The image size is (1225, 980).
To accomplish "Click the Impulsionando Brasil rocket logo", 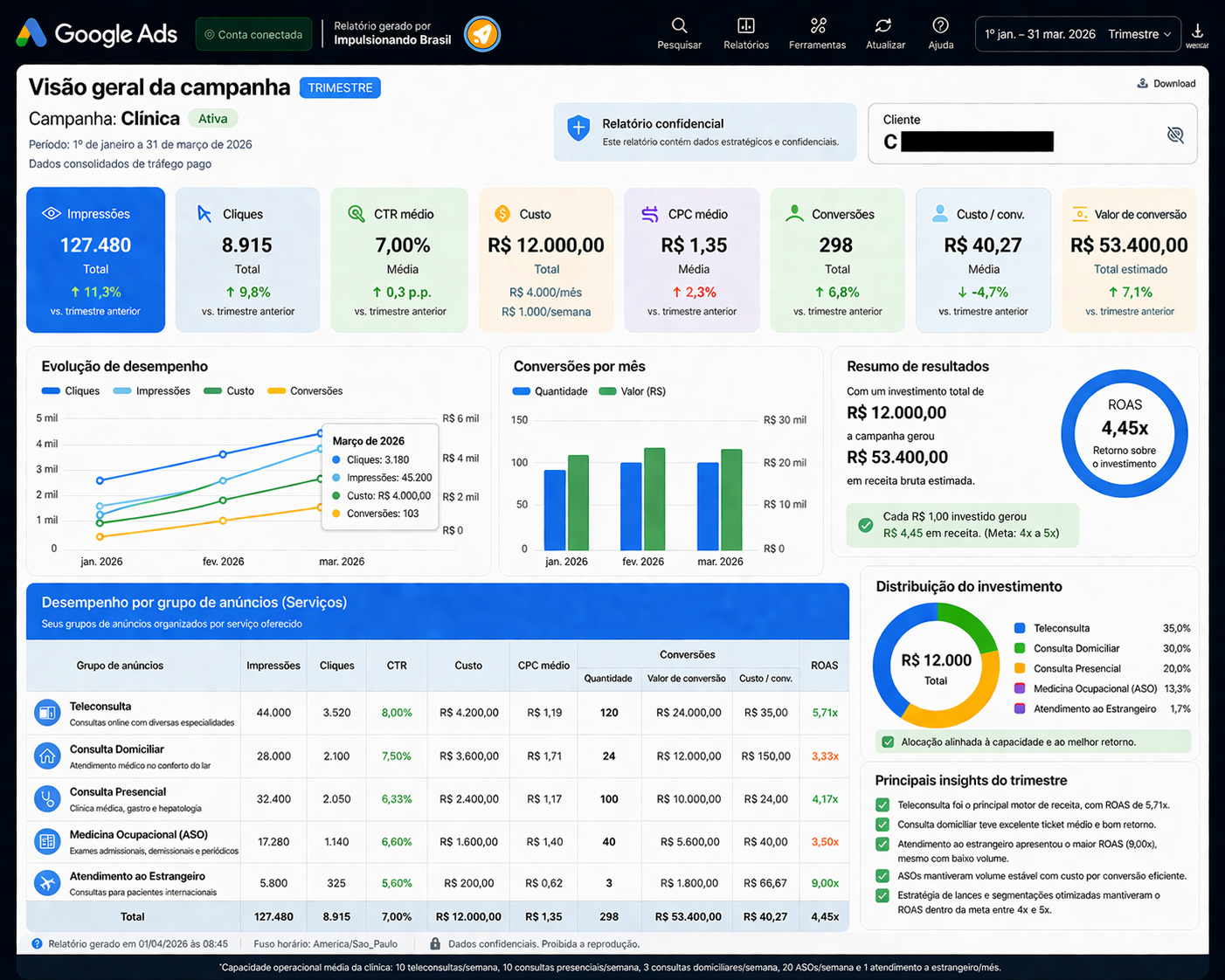I will (x=481, y=34).
